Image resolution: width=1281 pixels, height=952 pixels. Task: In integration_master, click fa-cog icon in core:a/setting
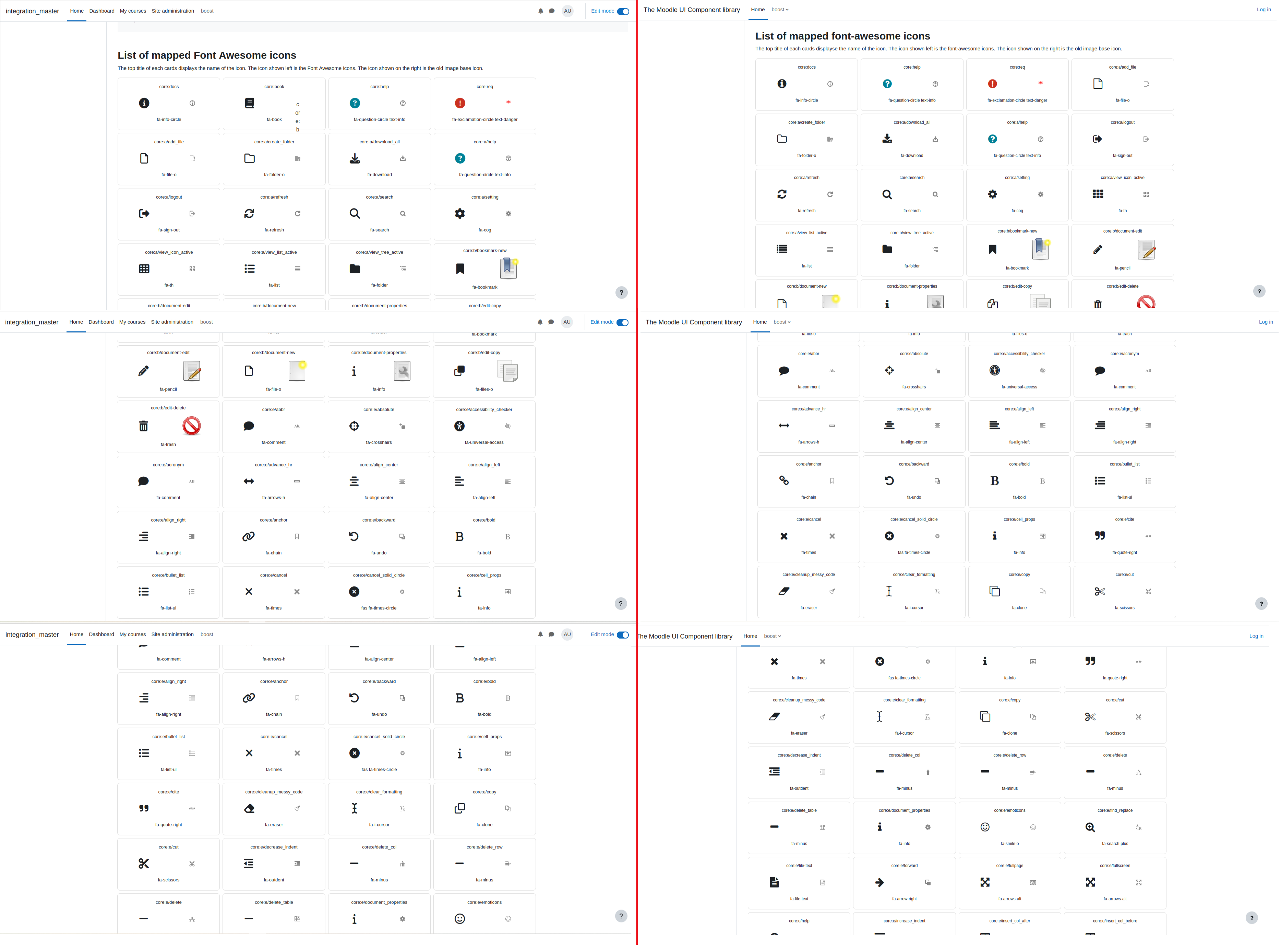click(460, 214)
